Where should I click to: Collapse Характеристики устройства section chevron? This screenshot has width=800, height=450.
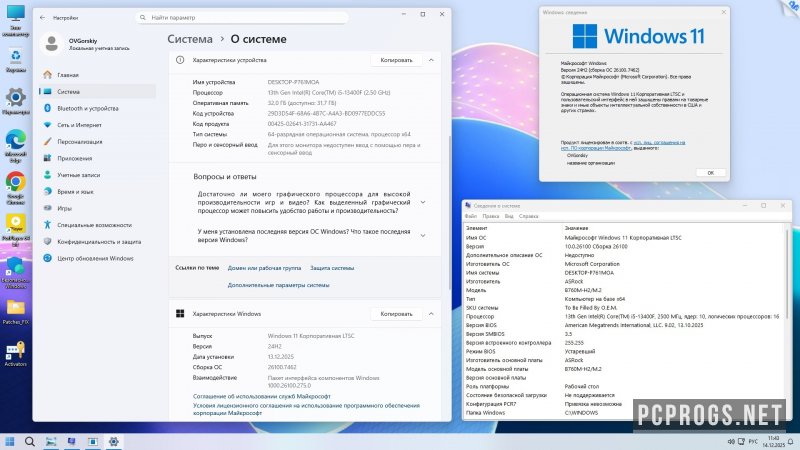click(x=431, y=60)
